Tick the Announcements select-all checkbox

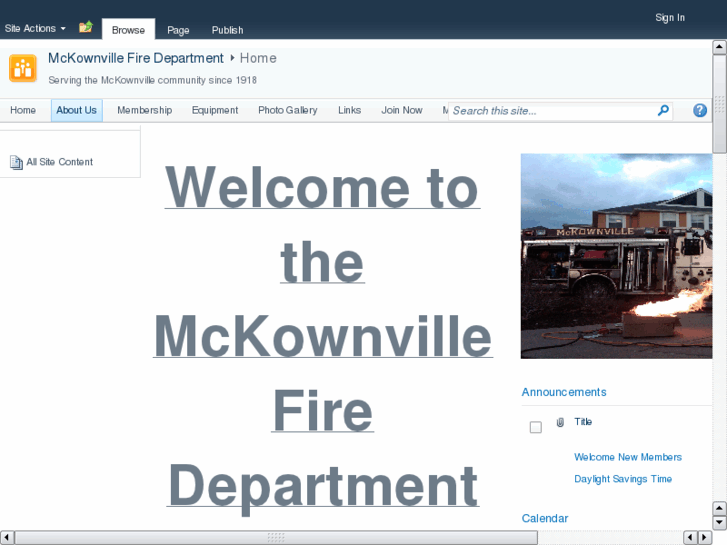click(x=536, y=427)
